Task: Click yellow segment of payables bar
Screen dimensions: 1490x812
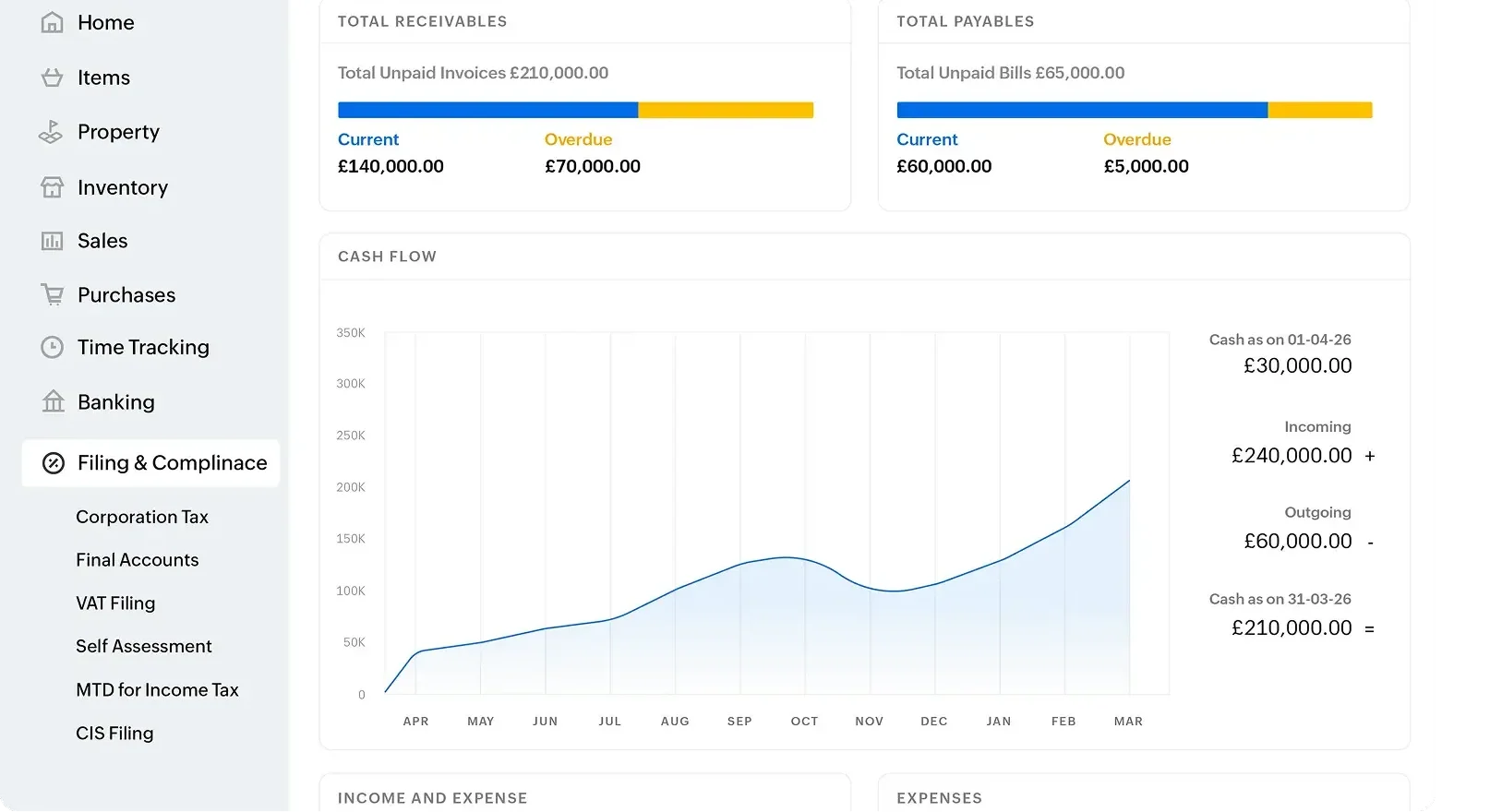Action: click(x=1320, y=110)
